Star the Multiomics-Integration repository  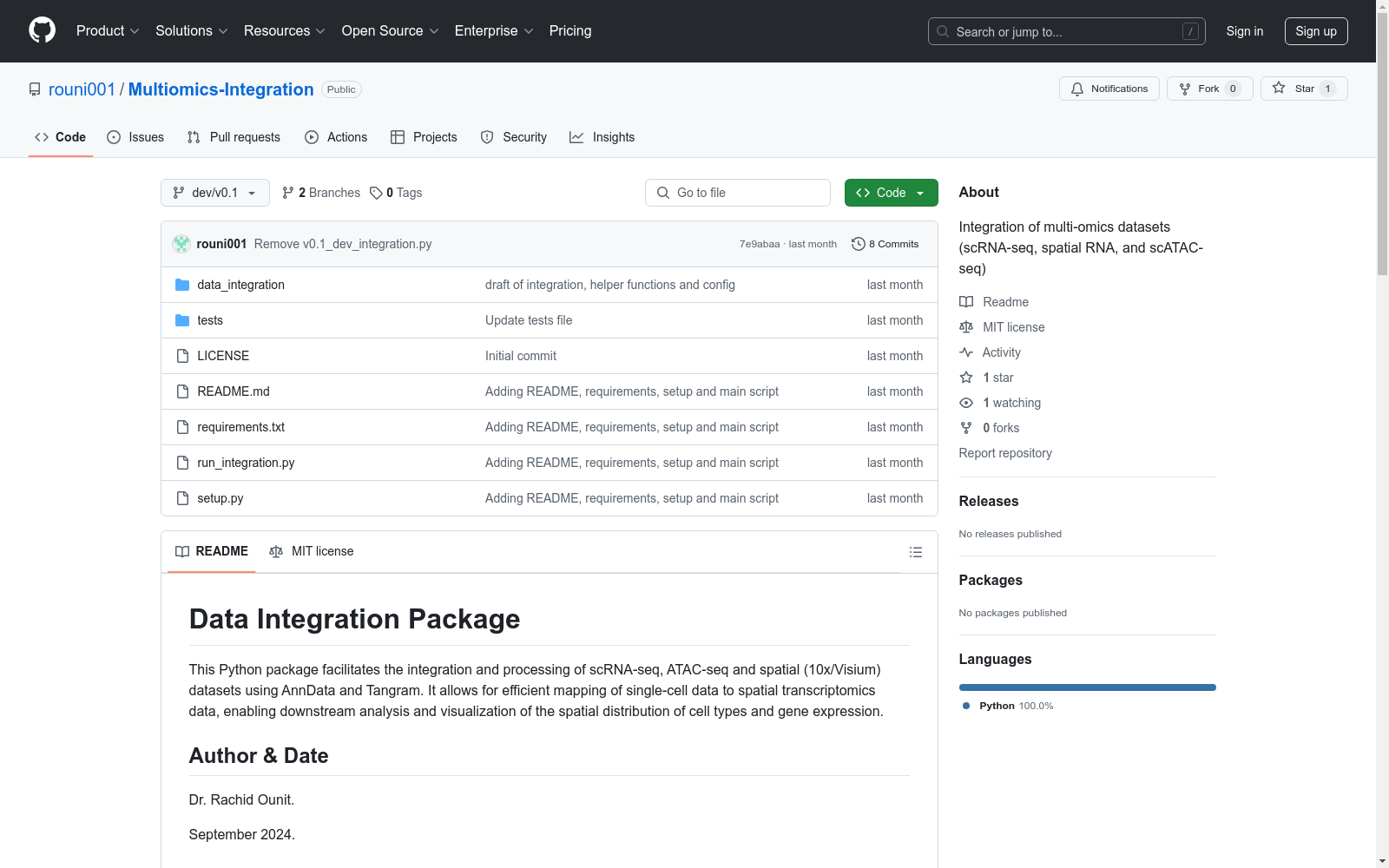1303,89
